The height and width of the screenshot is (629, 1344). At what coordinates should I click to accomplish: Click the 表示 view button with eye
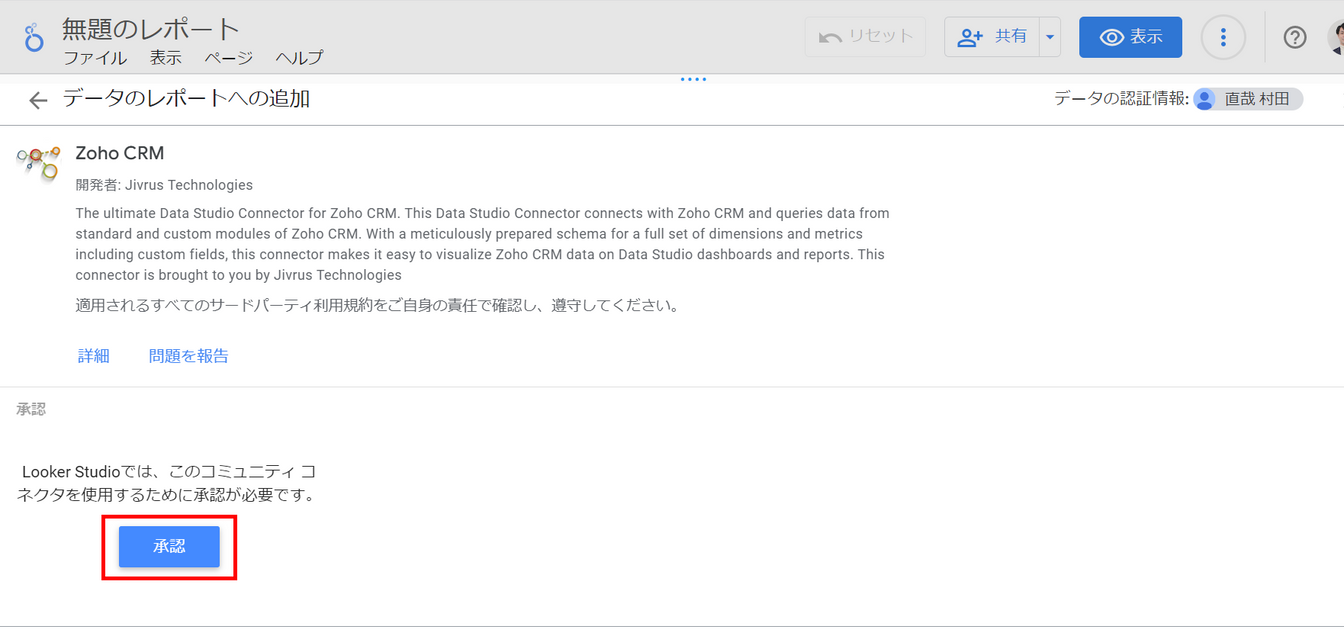[x=1131, y=37]
